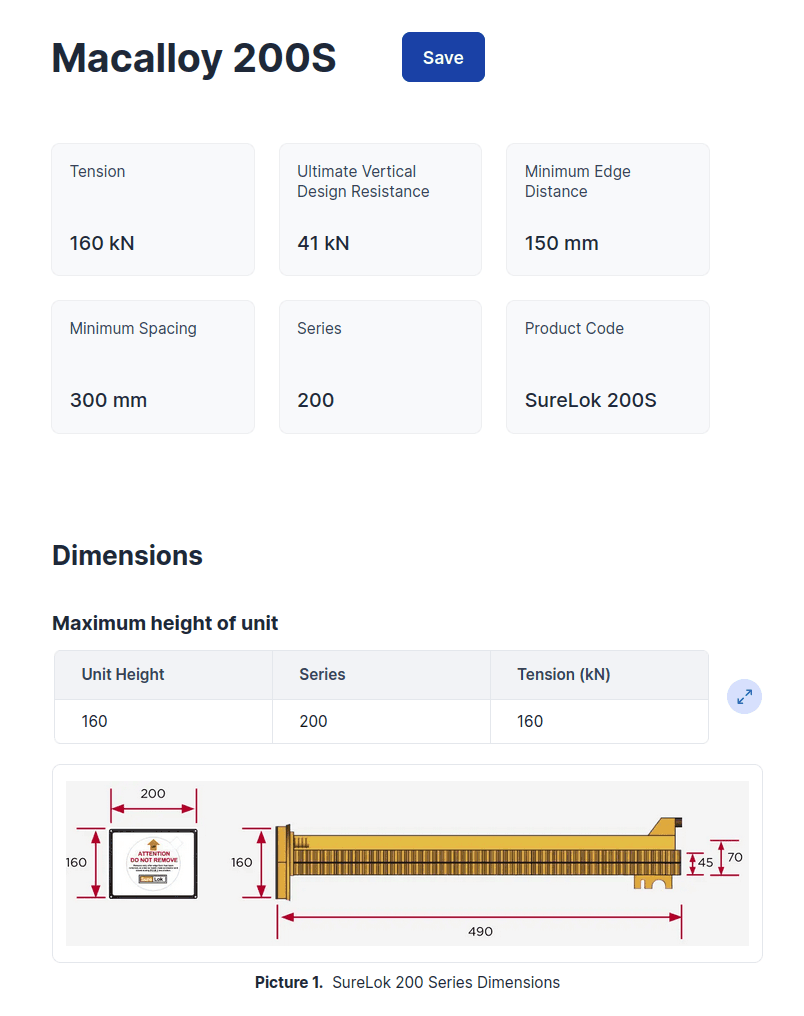The height and width of the screenshot is (1016, 804).
Task: Click the SureLok front plate warning label graphic
Action: coord(153,864)
